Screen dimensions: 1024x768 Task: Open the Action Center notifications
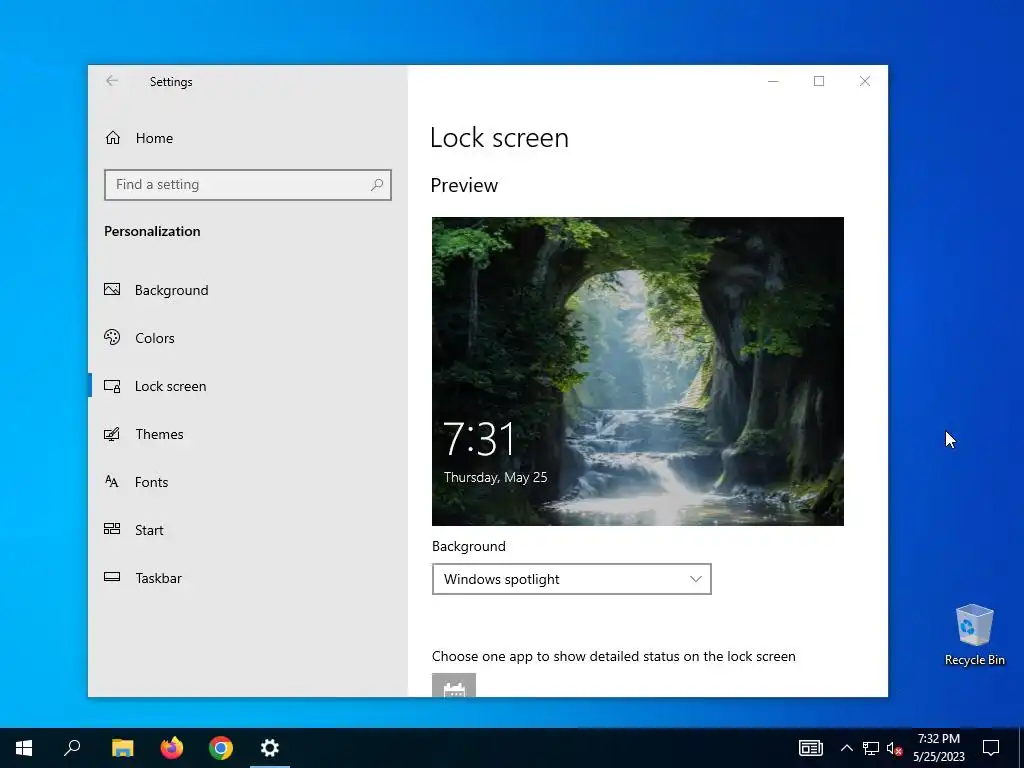pos(991,748)
